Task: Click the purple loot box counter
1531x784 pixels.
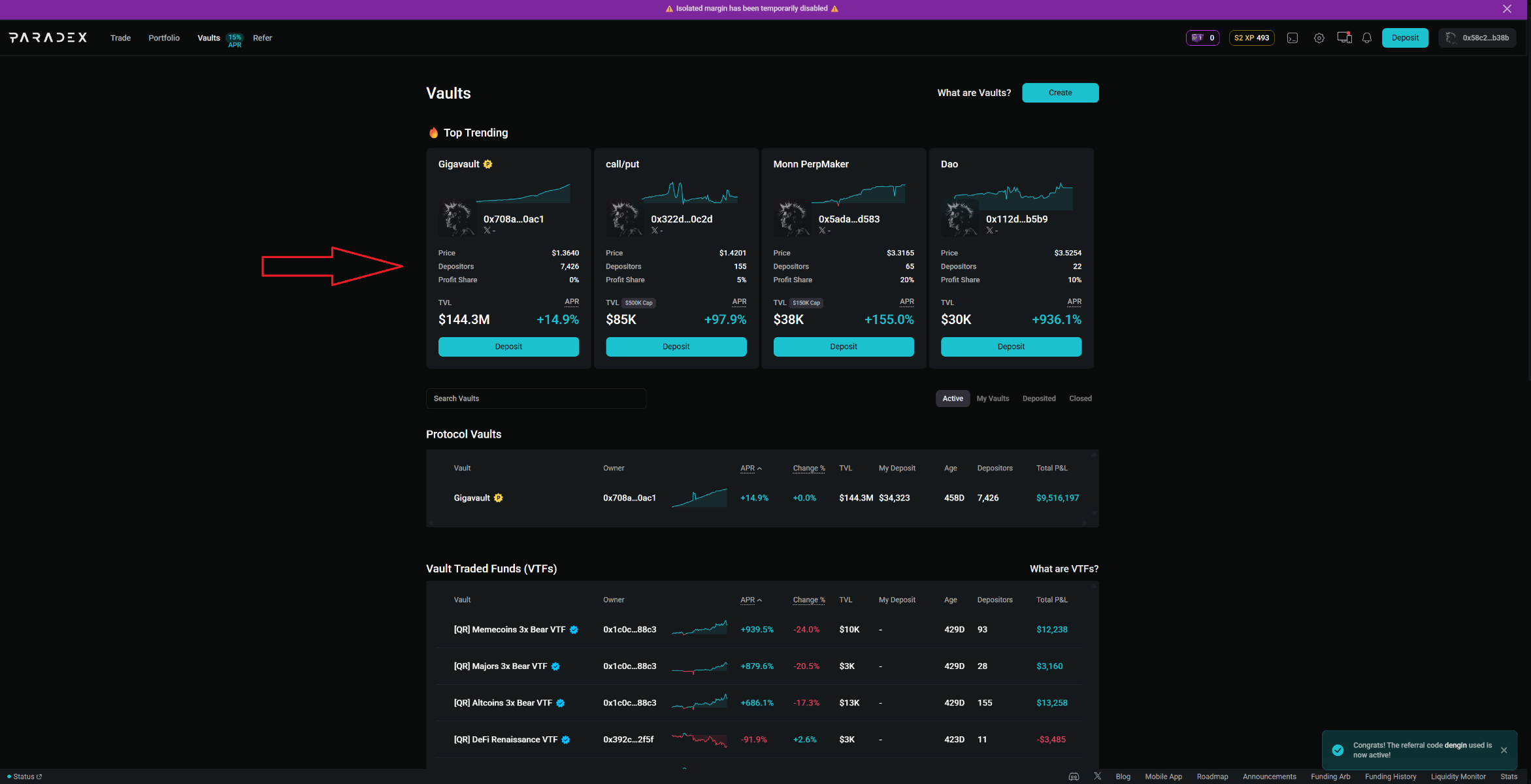Action: point(1202,38)
